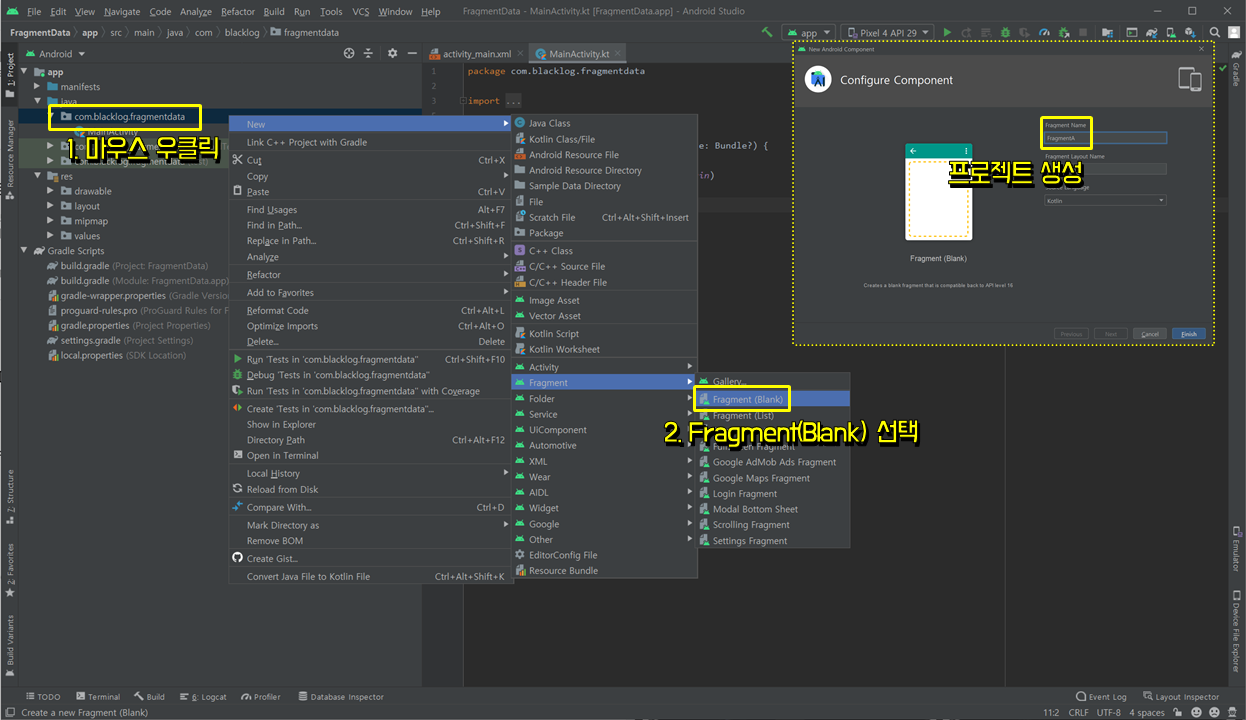
Task: Run the app with green play icon
Action: coord(947,32)
